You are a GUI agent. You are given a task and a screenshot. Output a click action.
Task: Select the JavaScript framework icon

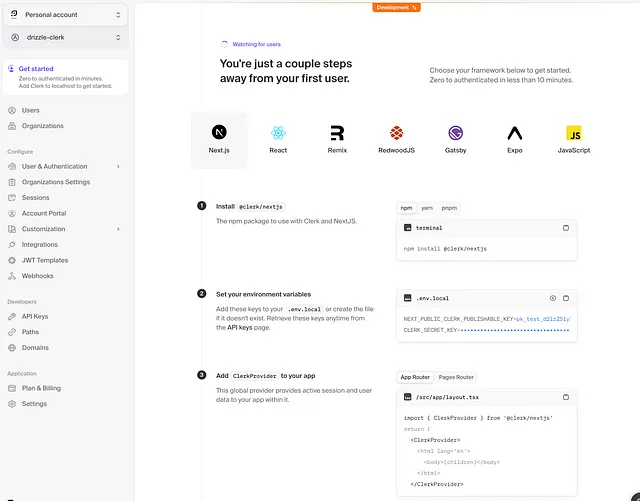574,133
